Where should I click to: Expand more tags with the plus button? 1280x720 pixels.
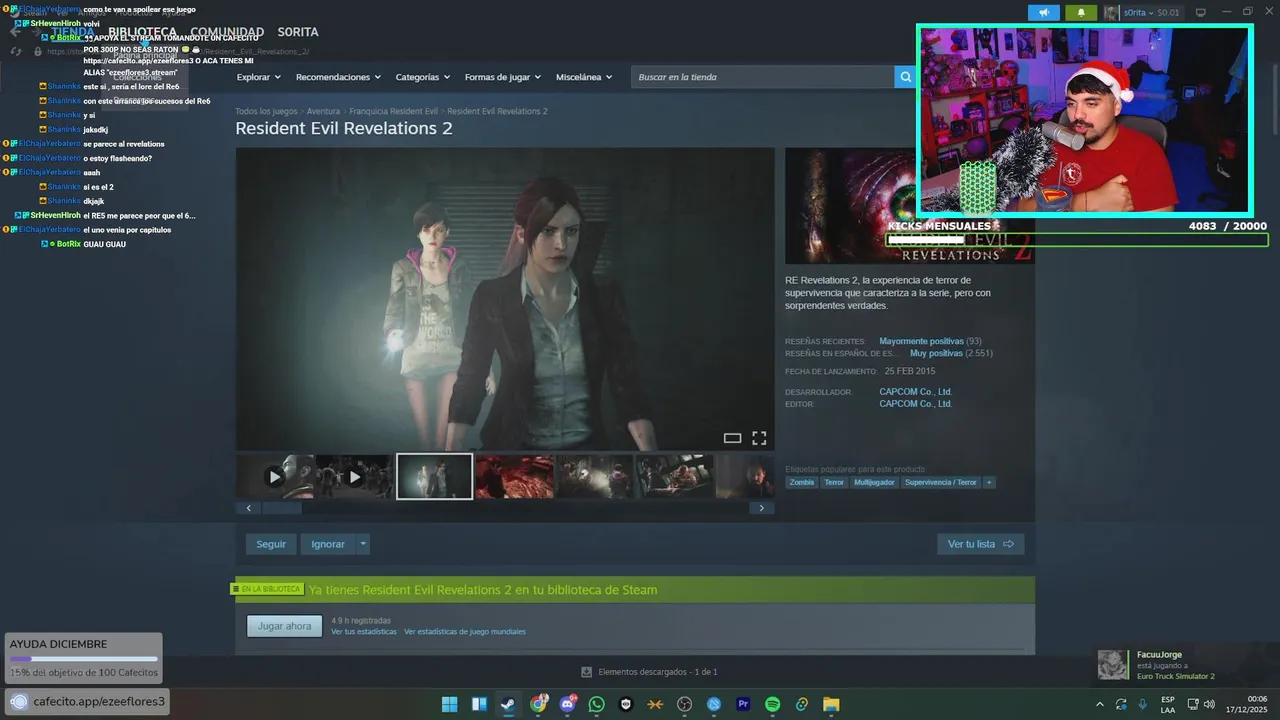click(x=989, y=482)
